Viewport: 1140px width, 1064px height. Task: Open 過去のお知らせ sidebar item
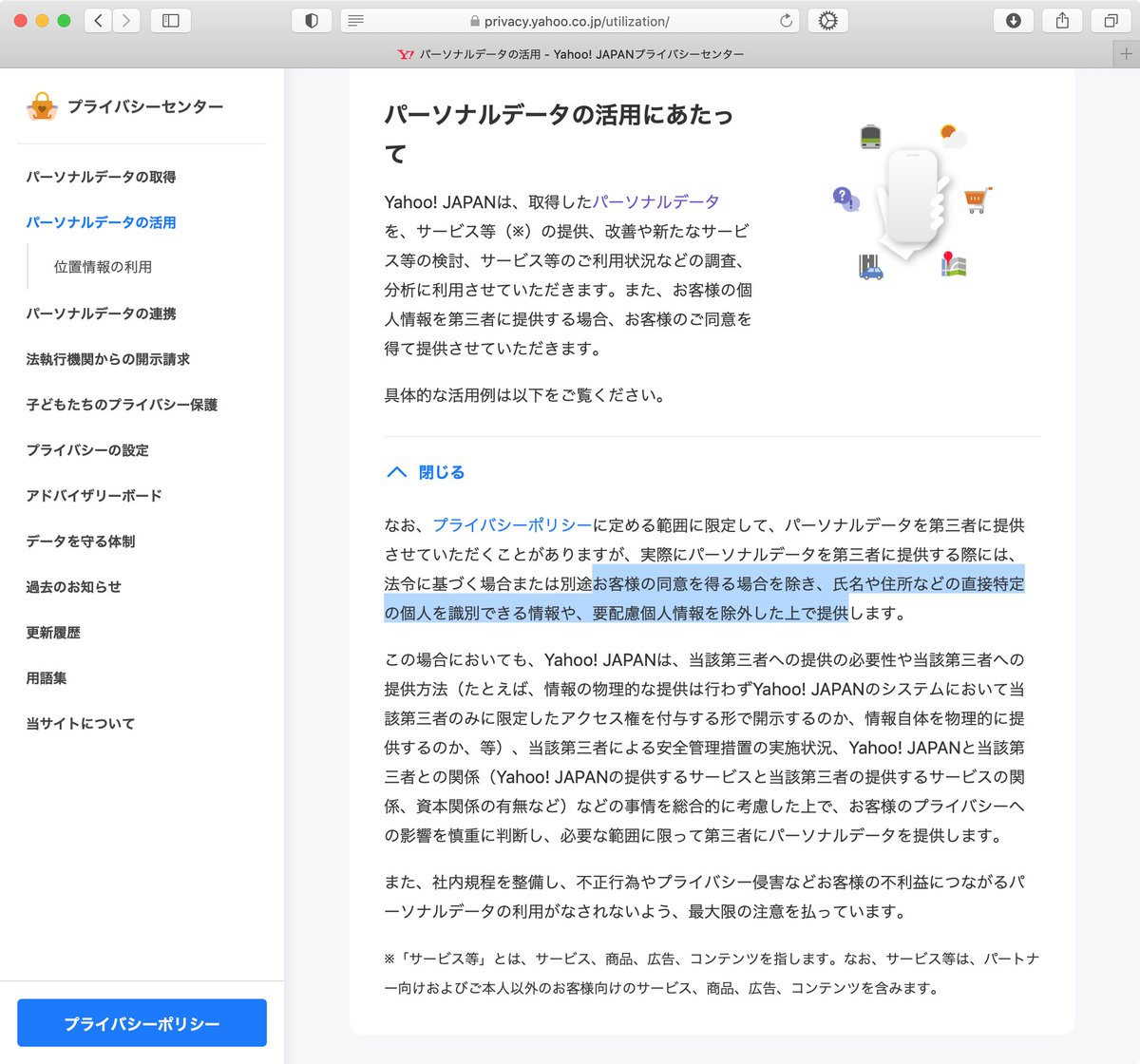pyautogui.click(x=74, y=587)
